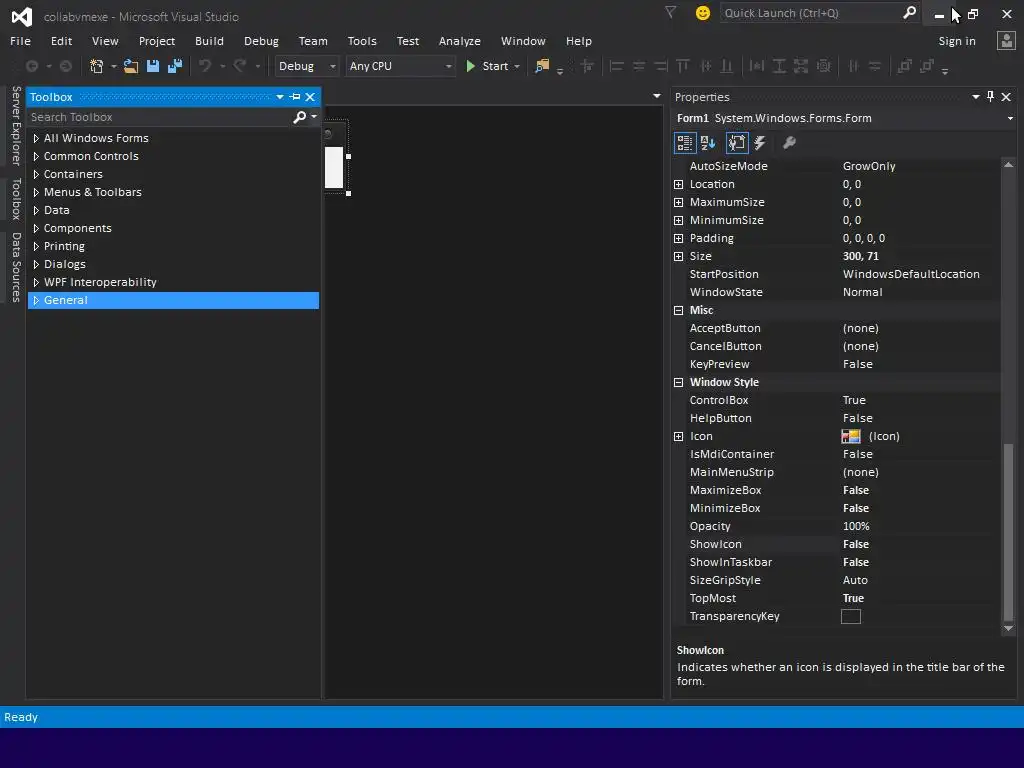Click the Categorized view icon in Properties
Screen dimensions: 1024x768
pyautogui.click(x=684, y=142)
